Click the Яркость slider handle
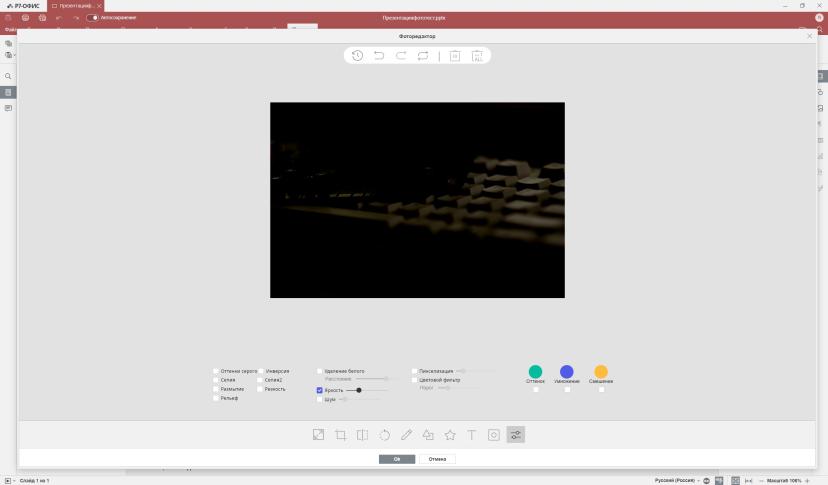 point(359,390)
